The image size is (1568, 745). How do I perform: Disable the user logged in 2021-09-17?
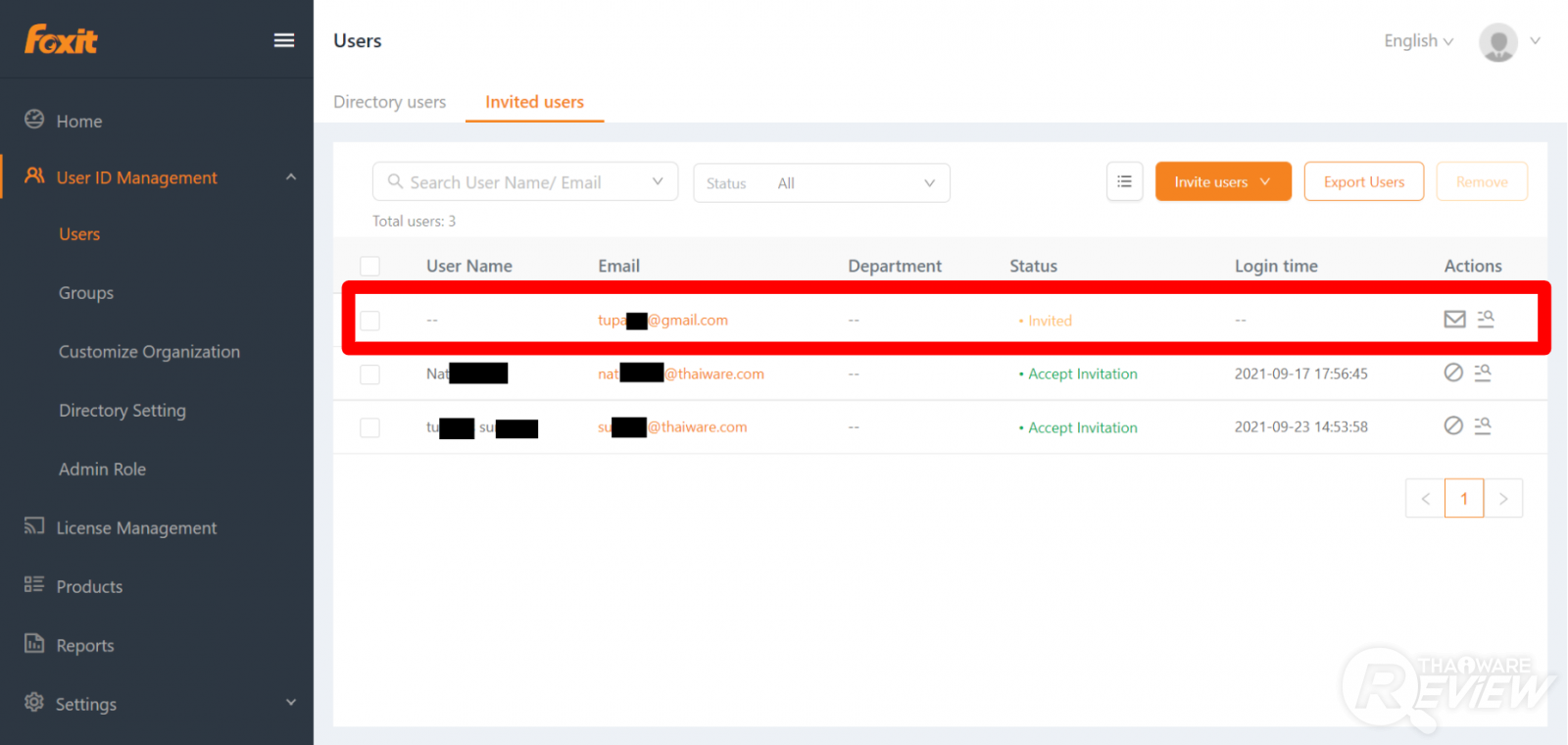[x=1453, y=372]
